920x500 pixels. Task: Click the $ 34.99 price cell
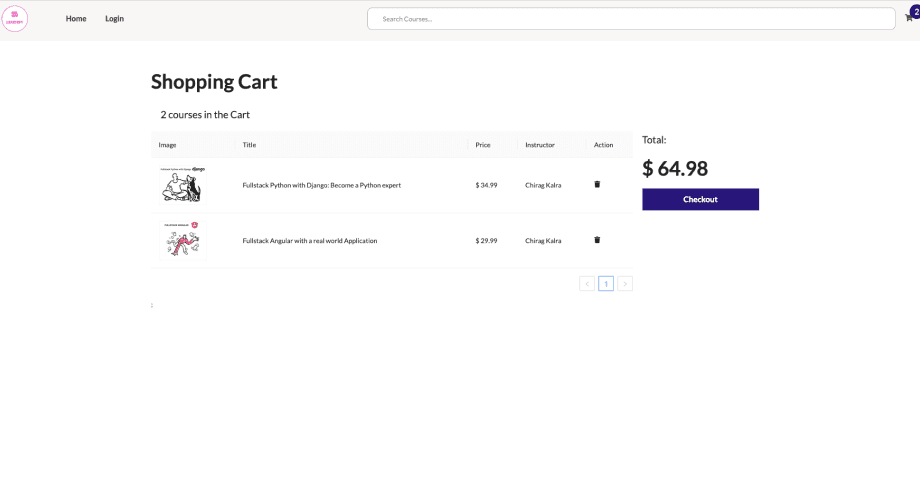(x=486, y=185)
